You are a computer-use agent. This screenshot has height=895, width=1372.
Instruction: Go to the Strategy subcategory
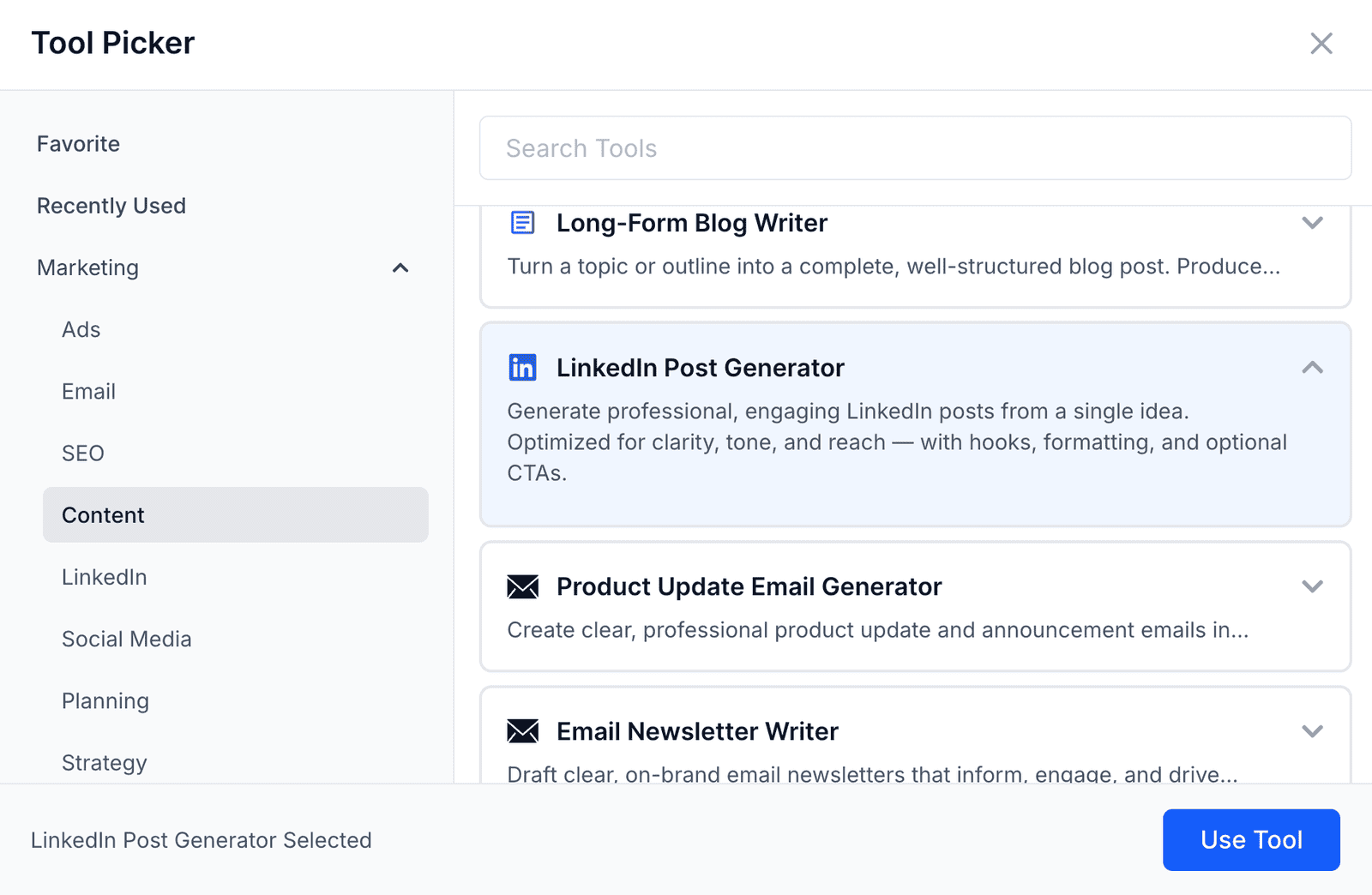tap(105, 763)
